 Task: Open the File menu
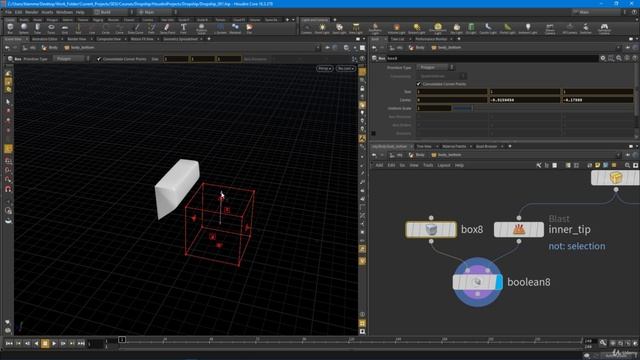8,12
